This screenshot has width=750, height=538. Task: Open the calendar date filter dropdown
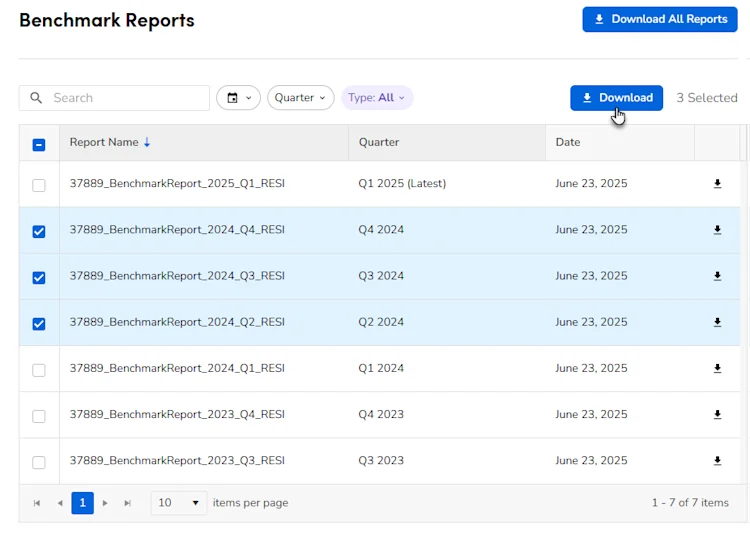click(x=238, y=98)
